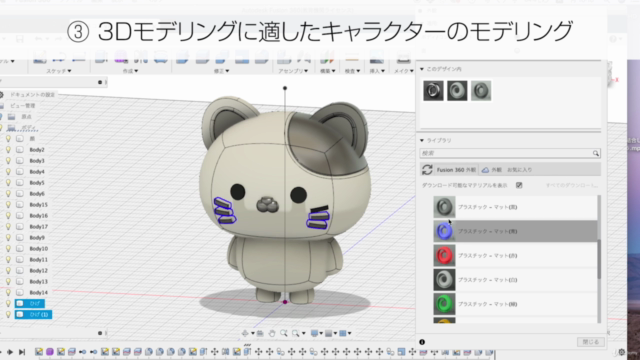This screenshot has width=640, height=360.
Task: Select the Body4 row in the browser
Action: 37,172
